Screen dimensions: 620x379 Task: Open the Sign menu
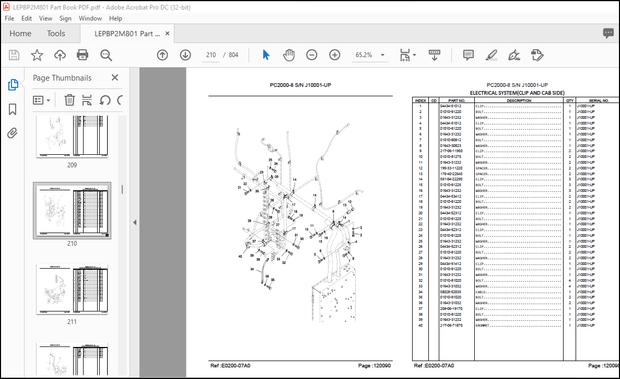tap(65, 18)
